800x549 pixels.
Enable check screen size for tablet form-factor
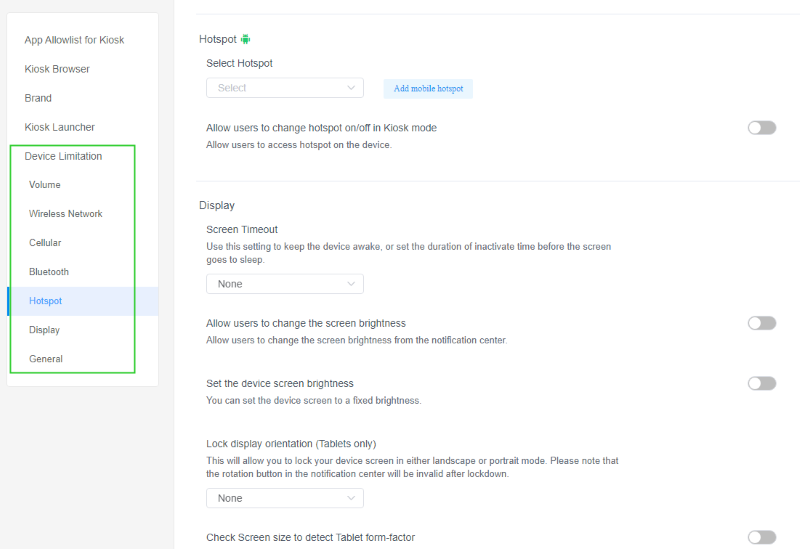point(761,537)
